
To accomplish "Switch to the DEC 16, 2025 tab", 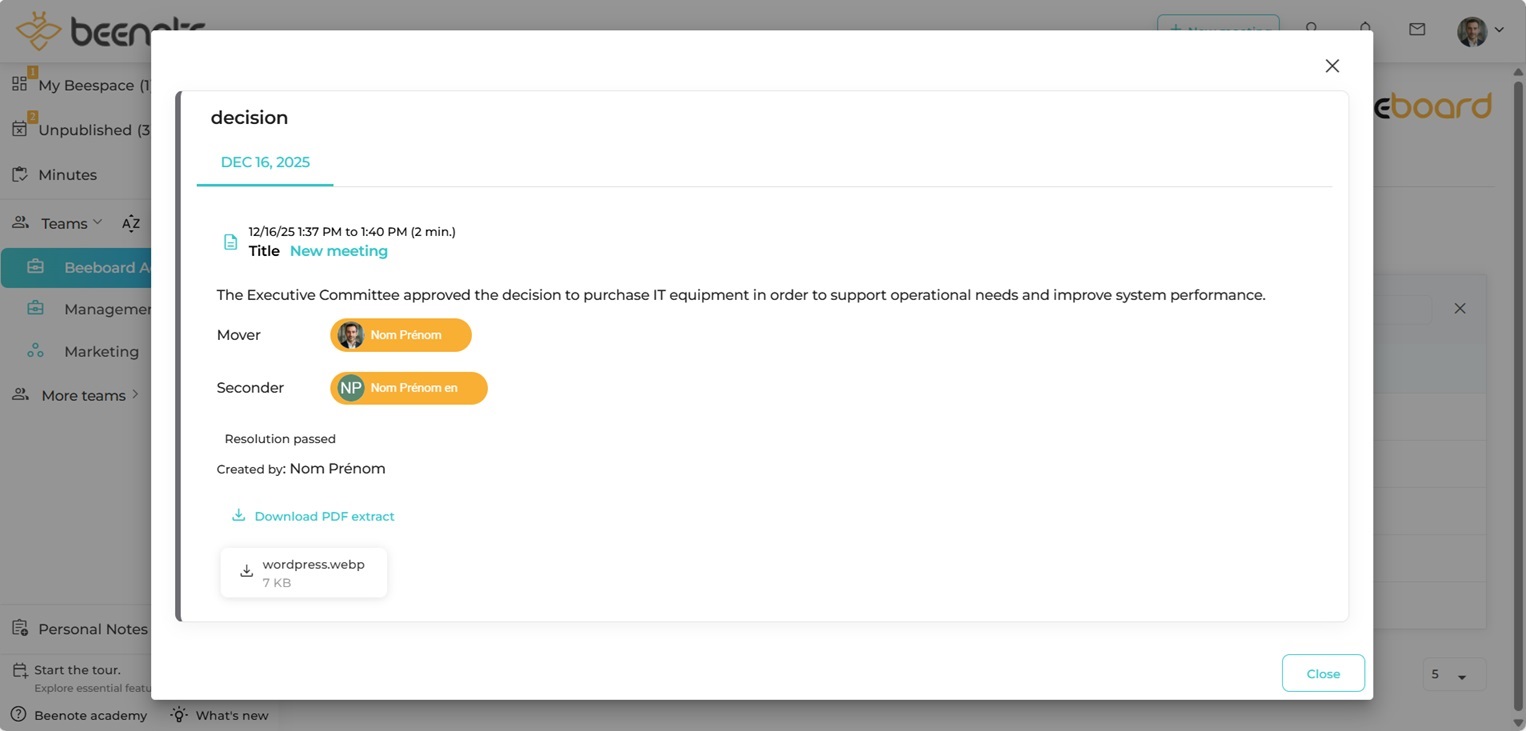I will pos(264,161).
